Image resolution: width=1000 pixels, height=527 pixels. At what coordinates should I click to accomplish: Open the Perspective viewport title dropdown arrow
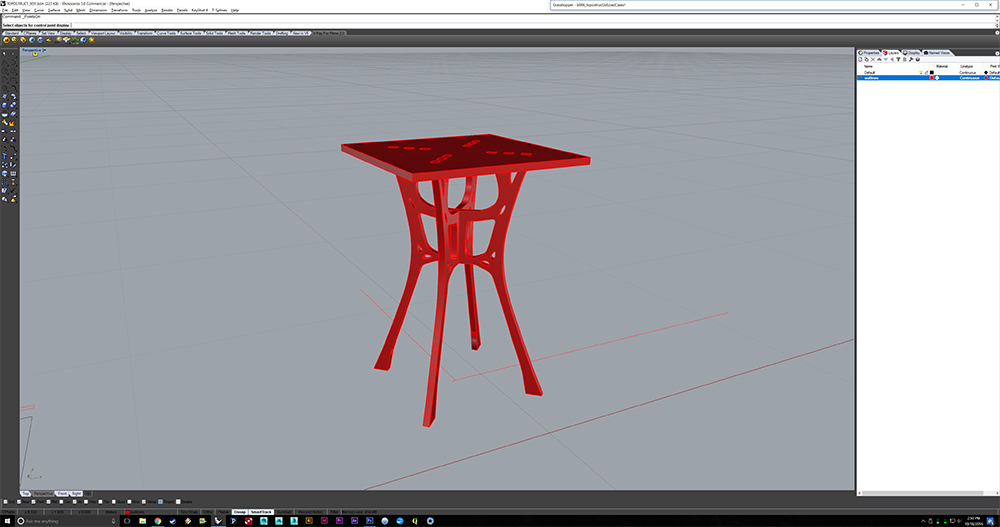[44, 50]
